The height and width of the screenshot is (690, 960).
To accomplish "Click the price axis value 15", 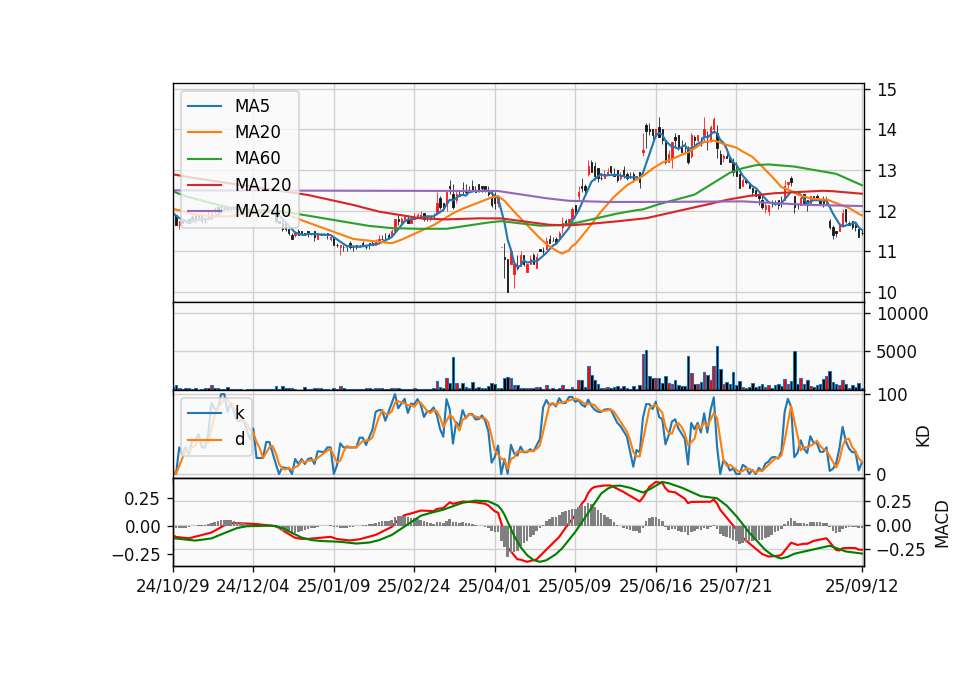I will (x=887, y=90).
